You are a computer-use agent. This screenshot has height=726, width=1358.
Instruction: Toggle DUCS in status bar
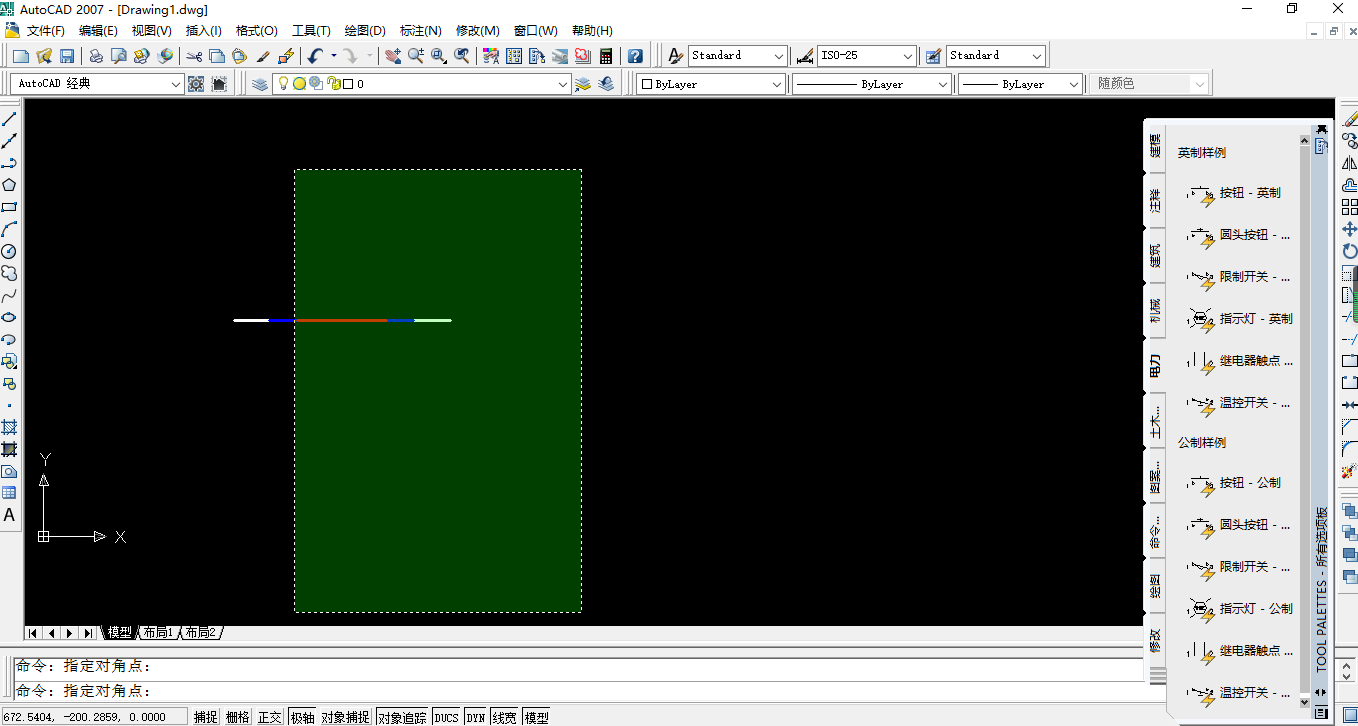pos(446,717)
